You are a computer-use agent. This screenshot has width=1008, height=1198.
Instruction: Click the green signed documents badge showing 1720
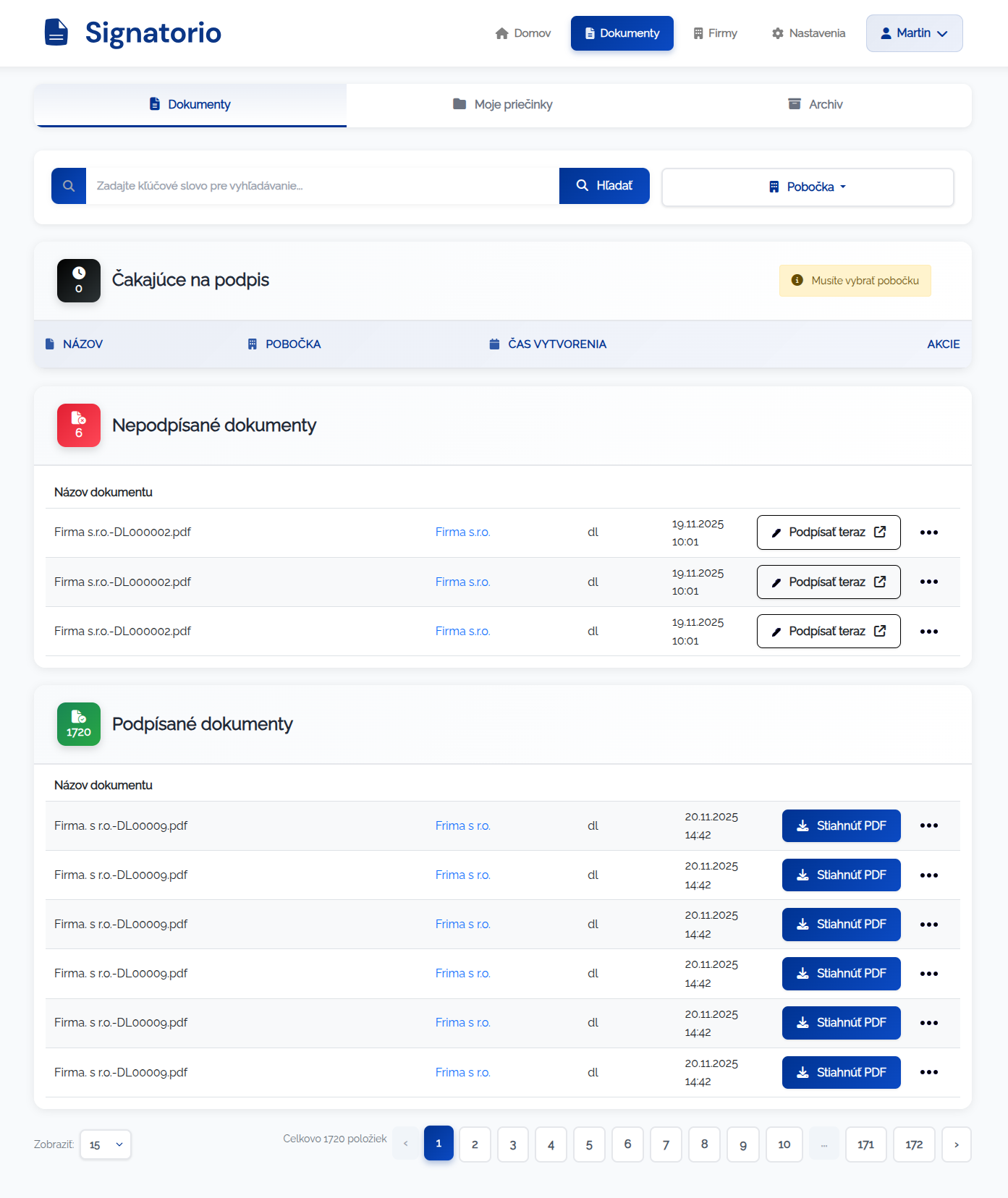[79, 724]
